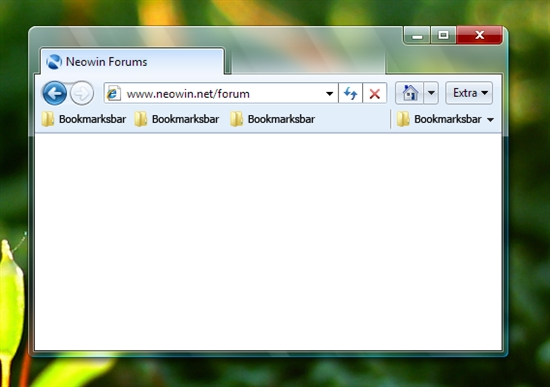550x387 pixels.
Task: Click the Internet Explorer page icon in address bar
Action: pos(113,94)
